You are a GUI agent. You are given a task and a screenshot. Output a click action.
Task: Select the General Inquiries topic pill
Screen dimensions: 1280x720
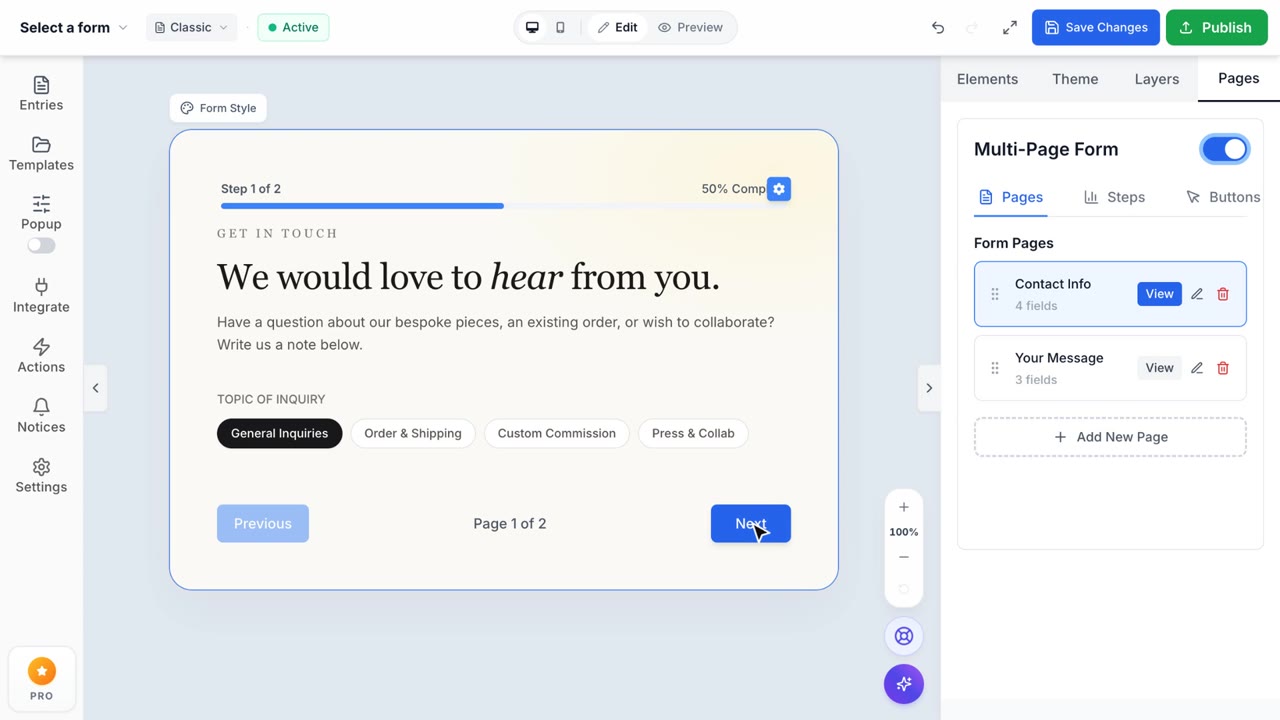coord(279,433)
